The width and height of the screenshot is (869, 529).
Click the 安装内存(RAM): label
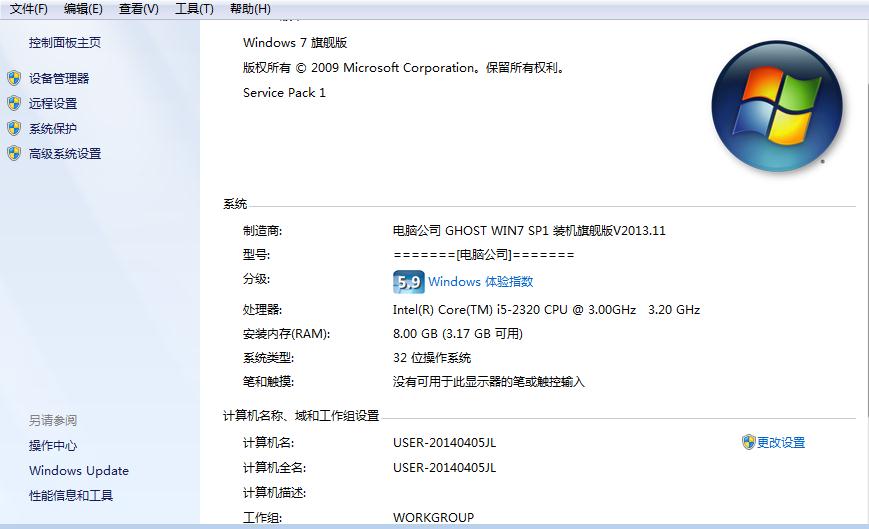pyautogui.click(x=286, y=333)
